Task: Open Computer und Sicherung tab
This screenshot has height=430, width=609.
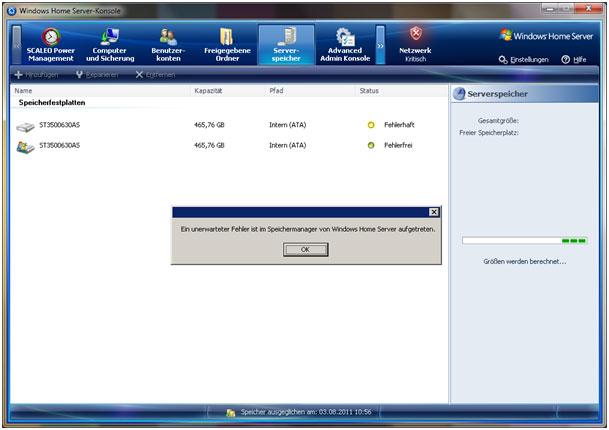Action: tap(110, 45)
